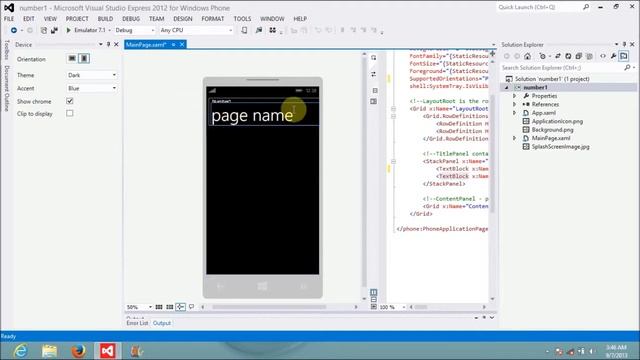Open the Toolbox side tab
The height and width of the screenshot is (360, 640).
(7, 50)
